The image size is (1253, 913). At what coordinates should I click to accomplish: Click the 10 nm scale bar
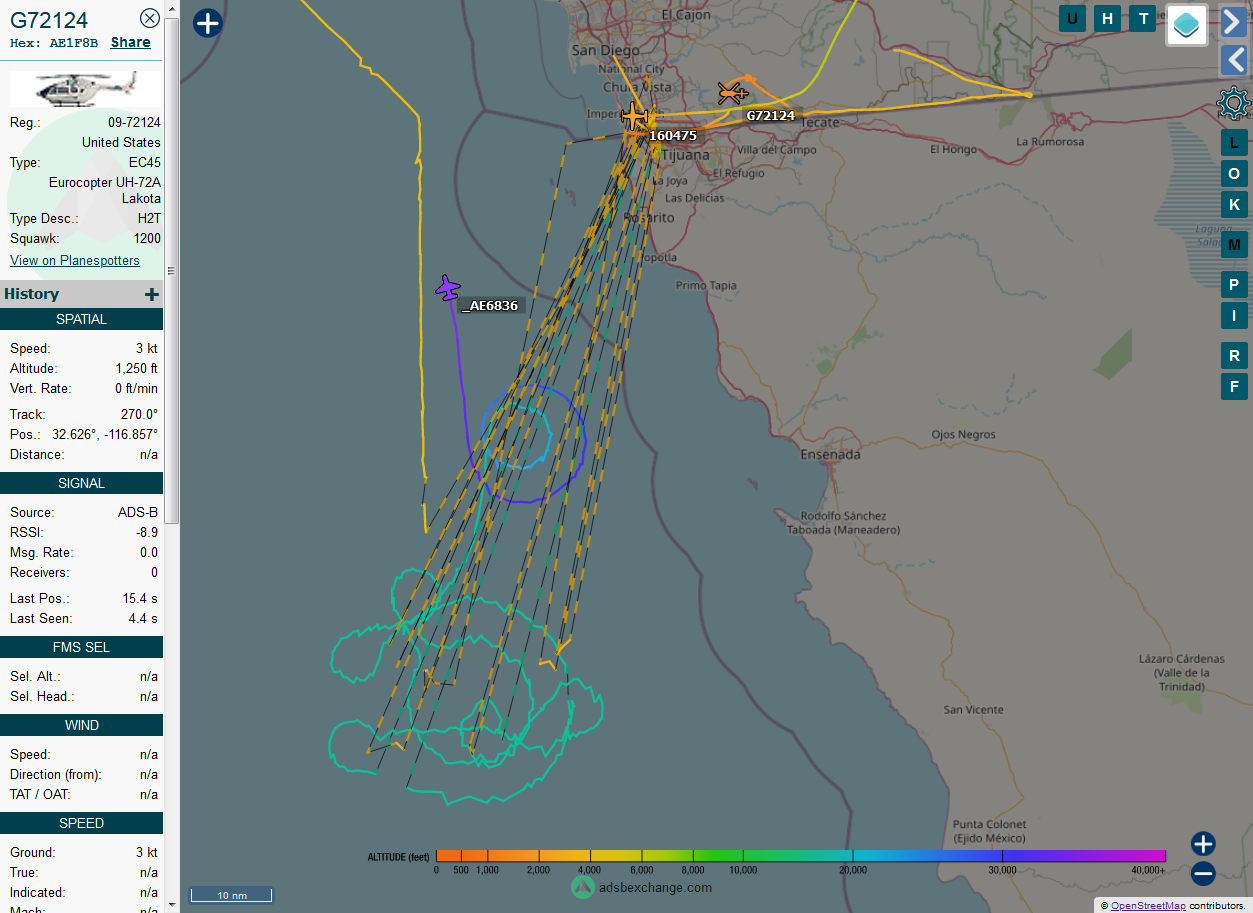(x=232, y=895)
